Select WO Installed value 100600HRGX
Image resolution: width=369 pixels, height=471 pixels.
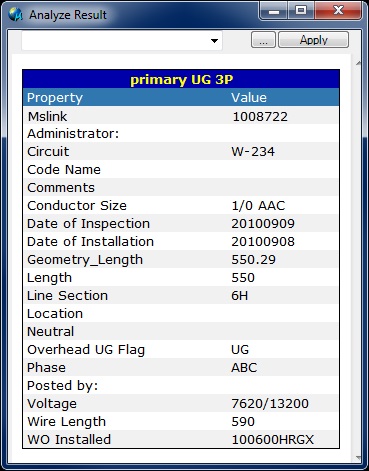point(273,440)
